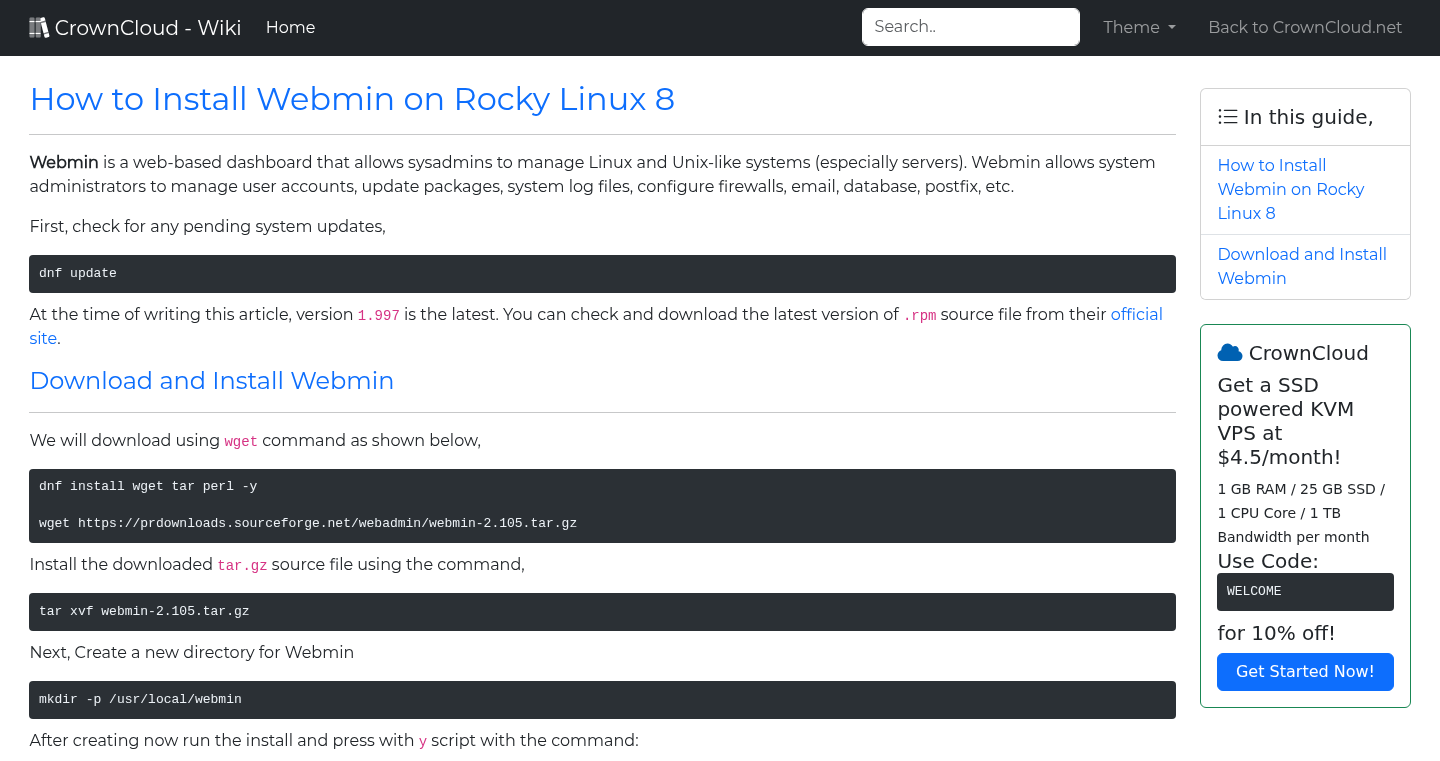Click the inline tar.gz code text
Viewport: 1440px width, 761px height.
click(x=242, y=565)
